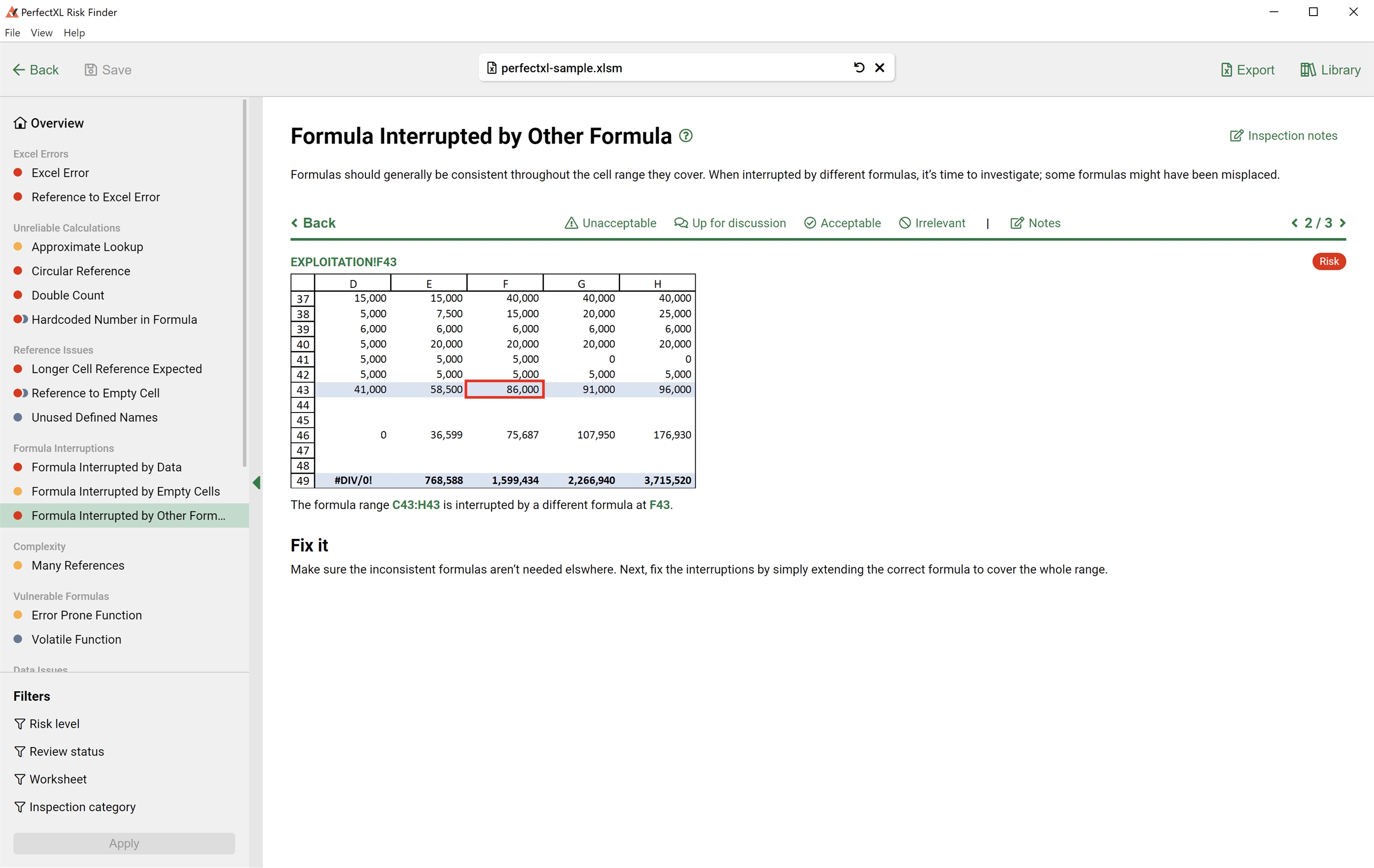Click the C43:H43 range link

pos(415,505)
